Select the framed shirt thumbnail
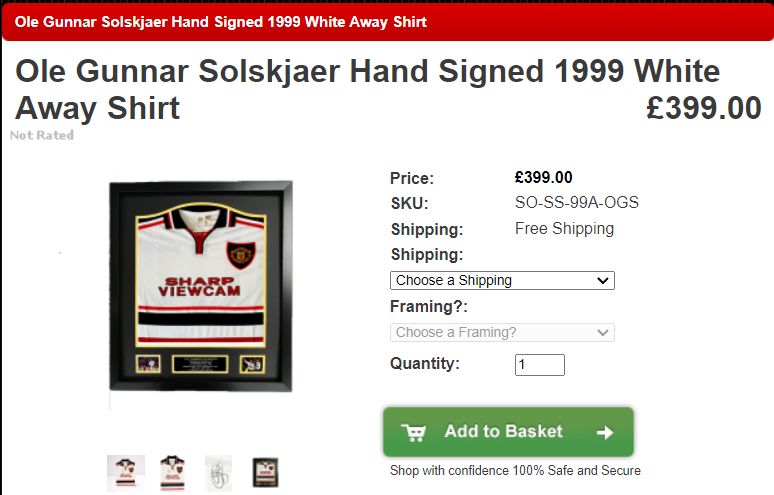This screenshot has width=774, height=495. [266, 472]
